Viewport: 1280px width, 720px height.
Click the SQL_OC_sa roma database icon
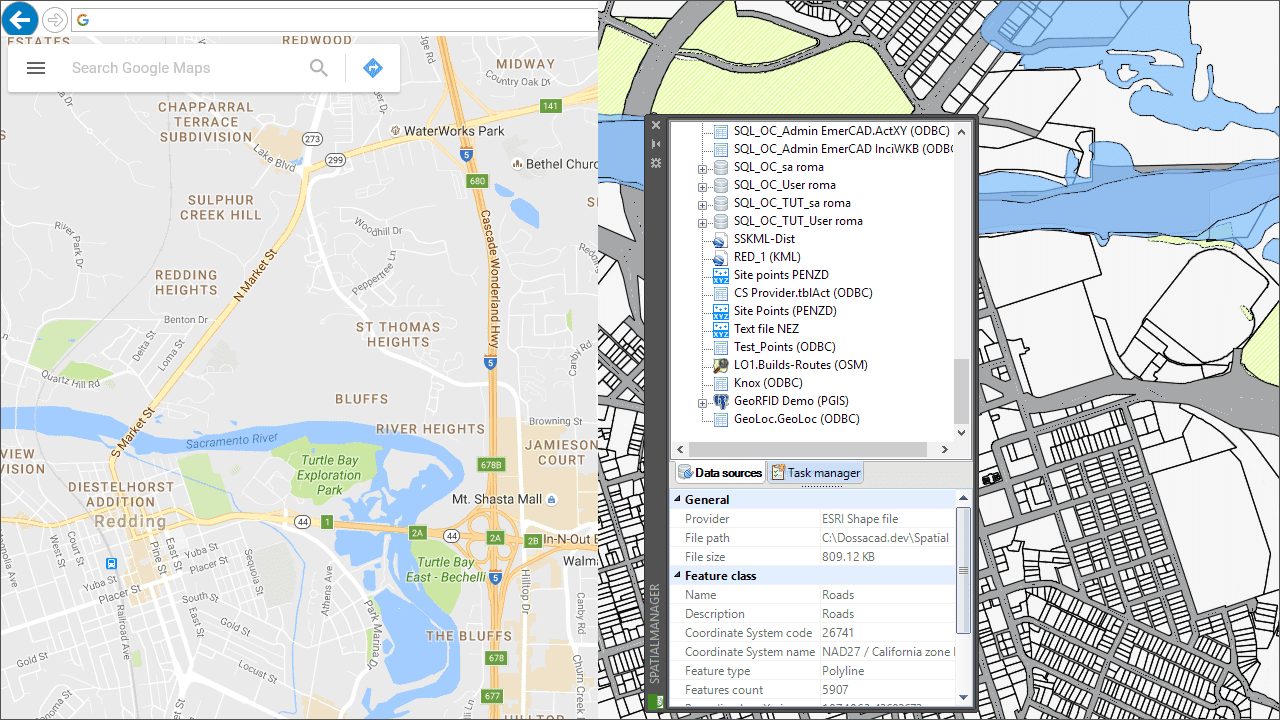721,167
